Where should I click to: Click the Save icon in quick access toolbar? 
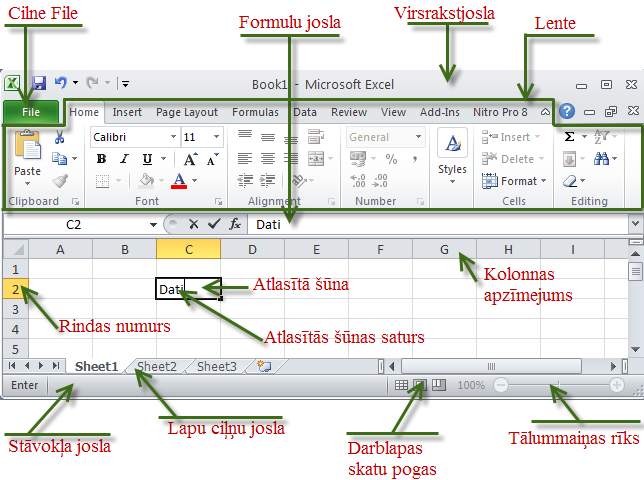point(39,84)
